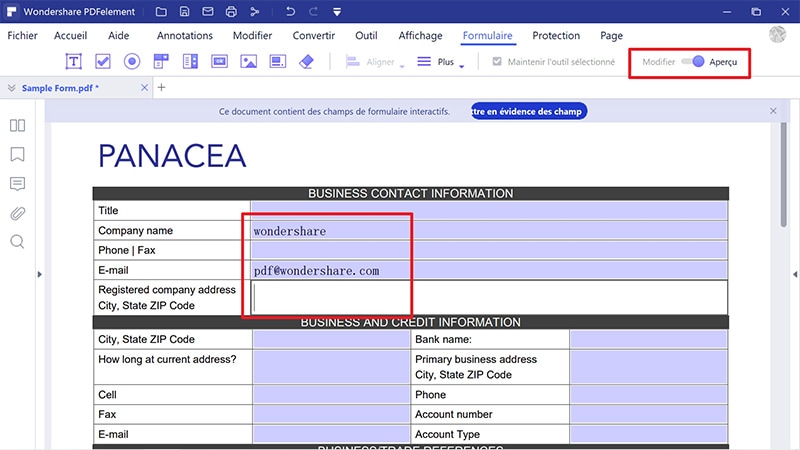Viewport: 800px width, 450px height.
Task: Print the document using printer icon
Action: (x=231, y=11)
